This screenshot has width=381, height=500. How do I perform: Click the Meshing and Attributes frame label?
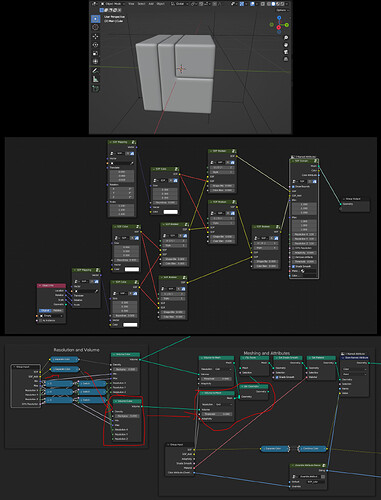coord(266,353)
